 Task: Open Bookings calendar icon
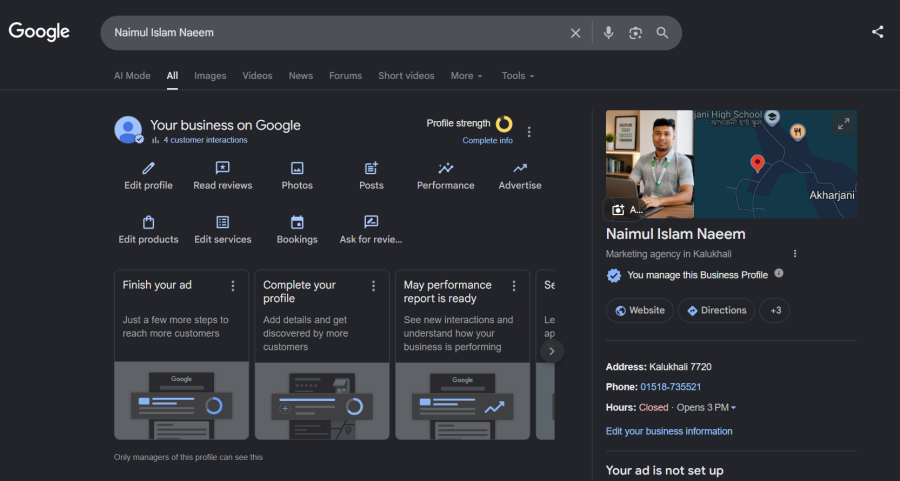(297, 222)
